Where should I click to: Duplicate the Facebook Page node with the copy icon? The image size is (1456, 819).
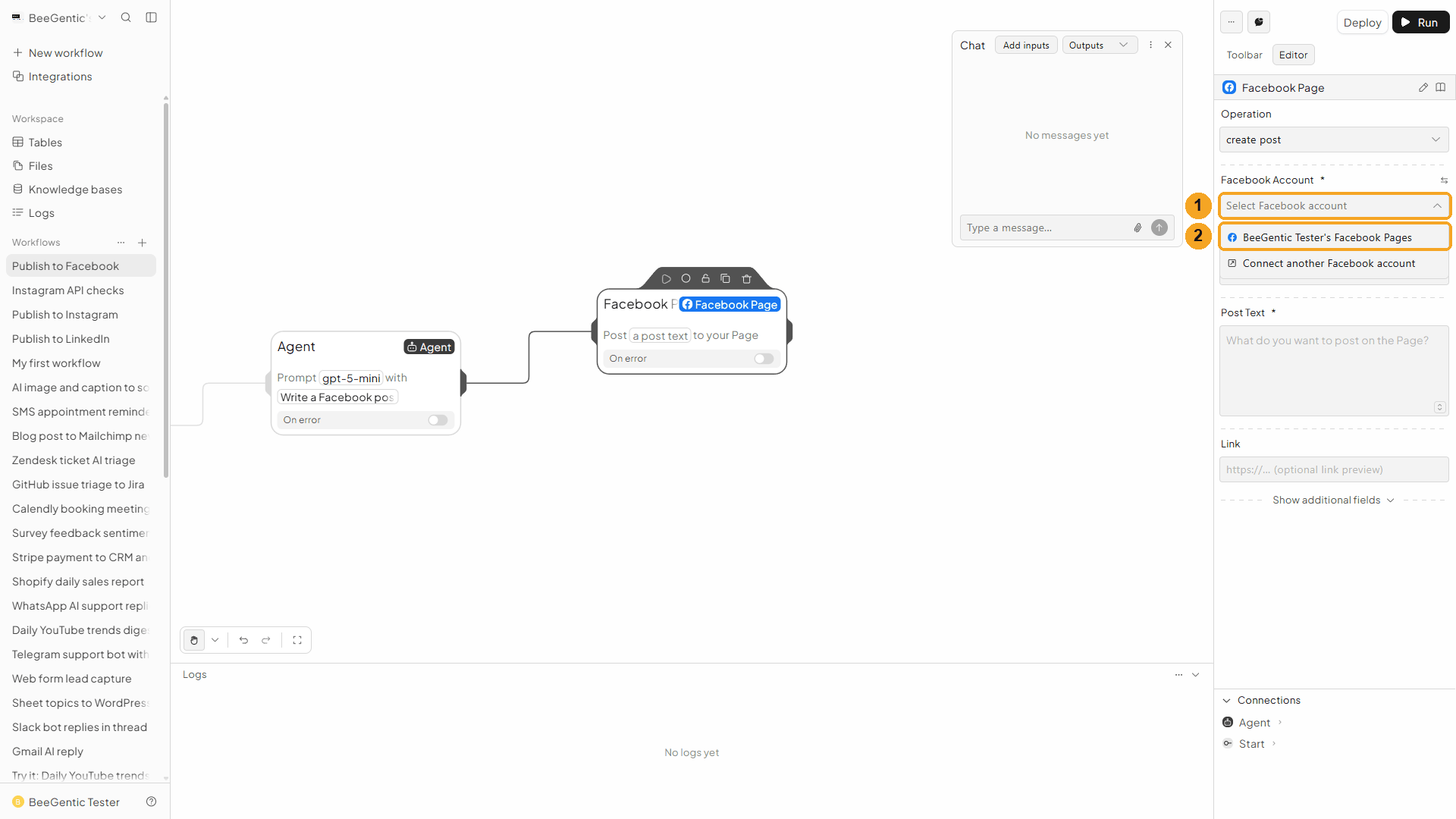click(x=725, y=279)
